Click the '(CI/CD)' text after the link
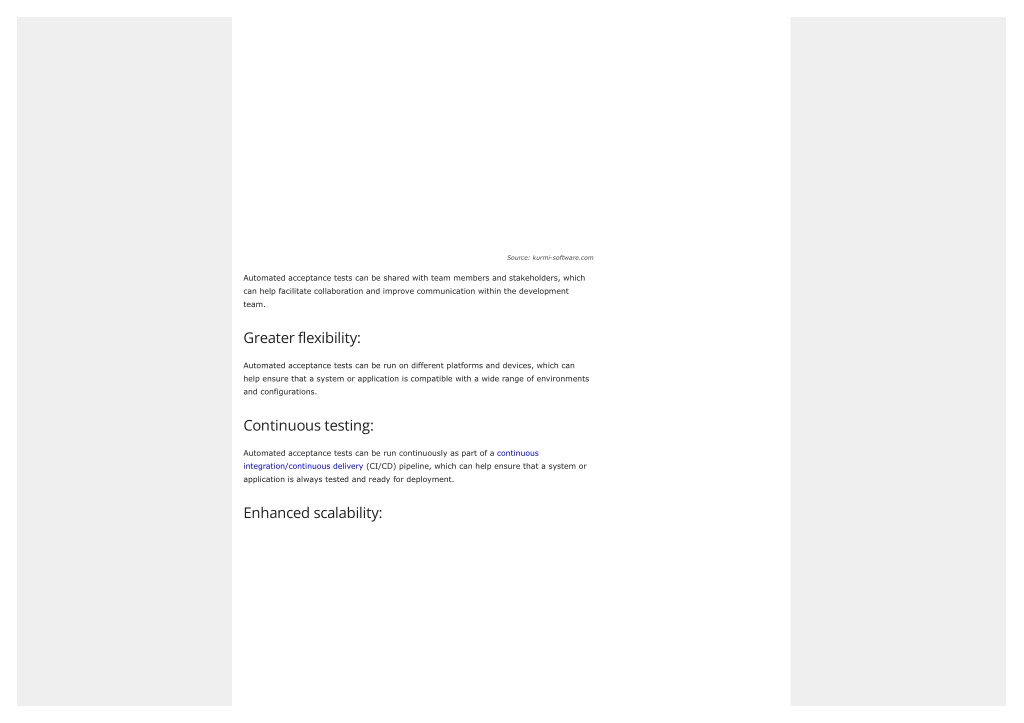The height and width of the screenshot is (723, 1024). (381, 466)
